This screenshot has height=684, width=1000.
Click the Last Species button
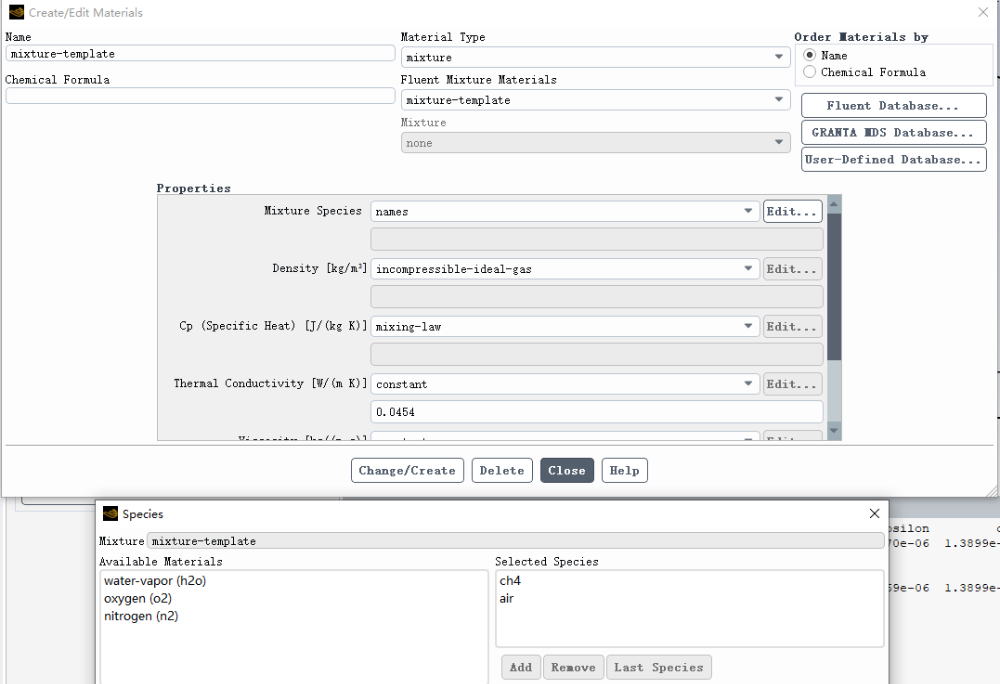tap(659, 667)
